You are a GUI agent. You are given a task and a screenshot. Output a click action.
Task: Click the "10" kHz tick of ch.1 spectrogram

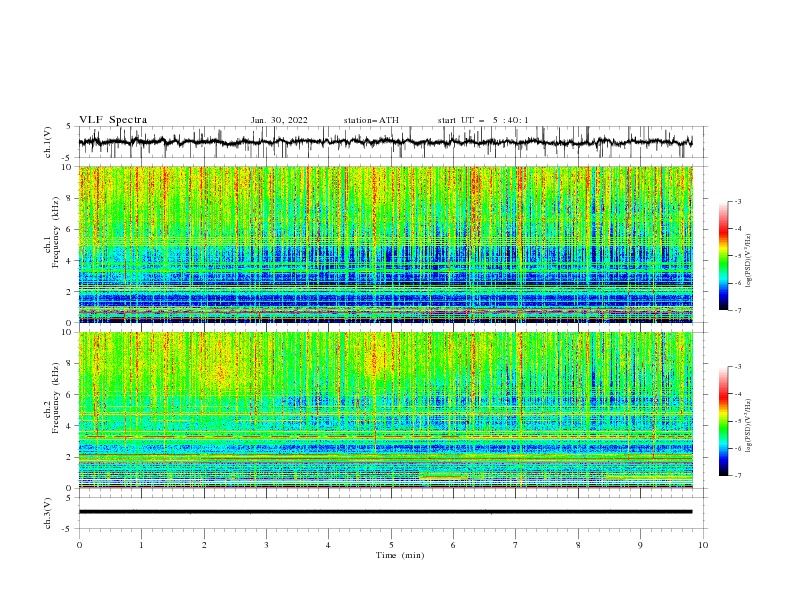(x=68, y=167)
